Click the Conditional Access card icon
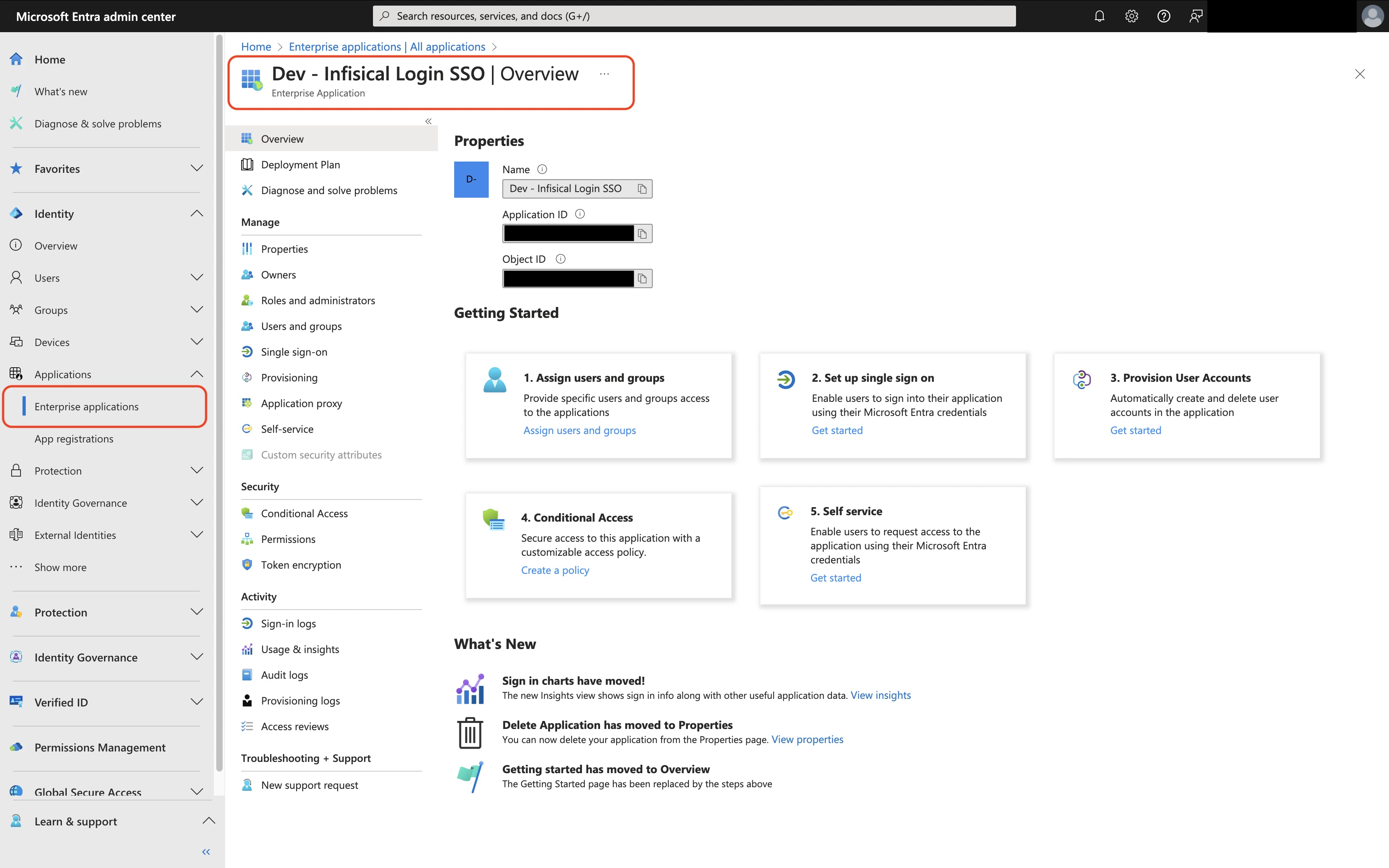Image resolution: width=1389 pixels, height=868 pixels. coord(494,519)
